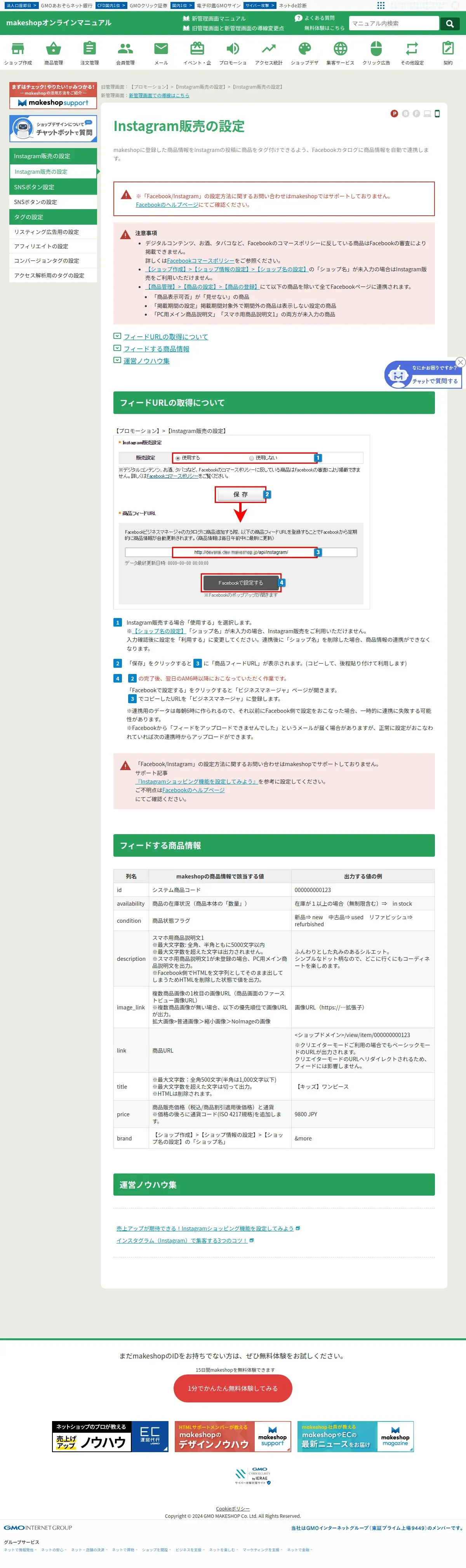Open コンバージョンタグの設定 sidebar item
The image size is (466, 1568).
click(x=53, y=261)
